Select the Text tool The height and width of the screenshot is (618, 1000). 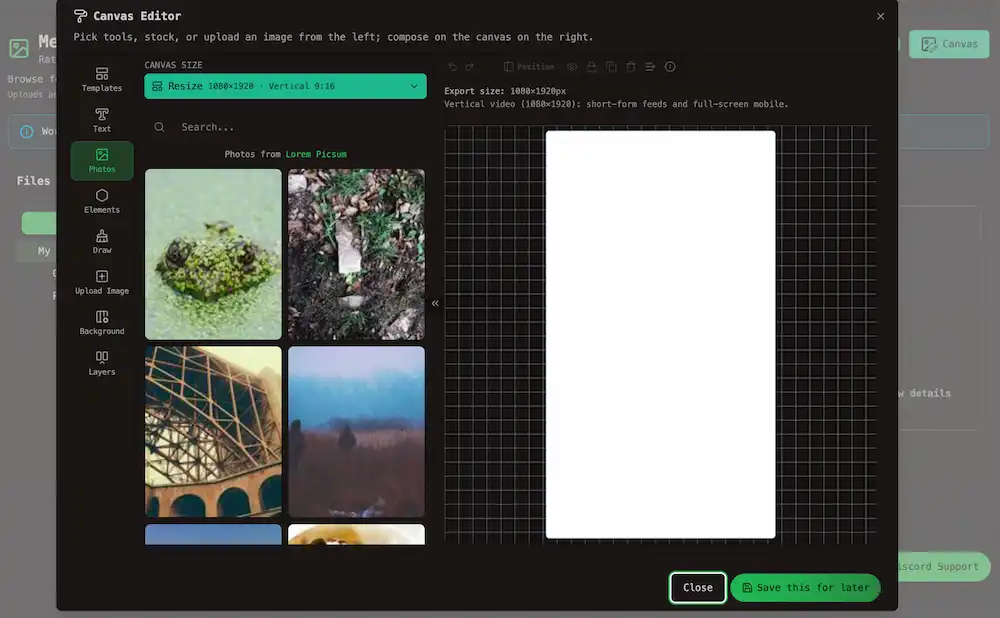tap(101, 120)
